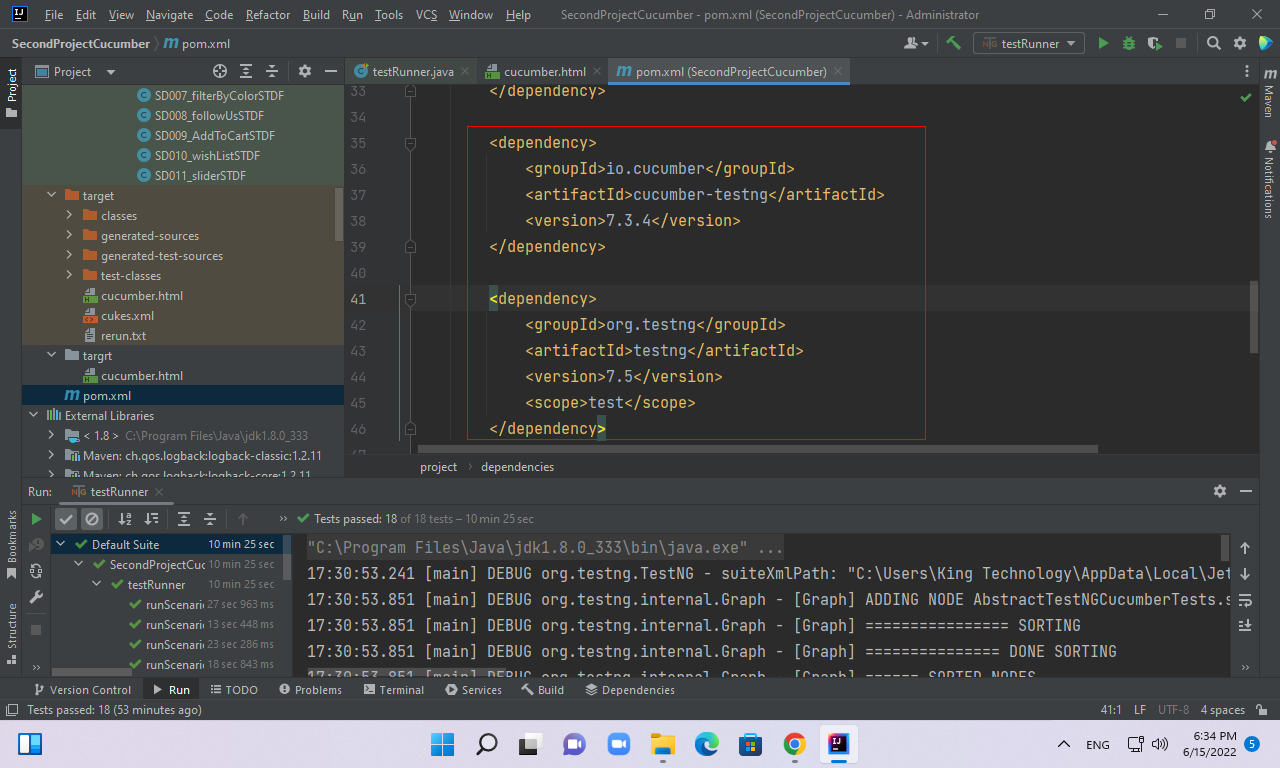Open the Dependencies tool window
This screenshot has width=1280, height=768.
click(x=629, y=689)
